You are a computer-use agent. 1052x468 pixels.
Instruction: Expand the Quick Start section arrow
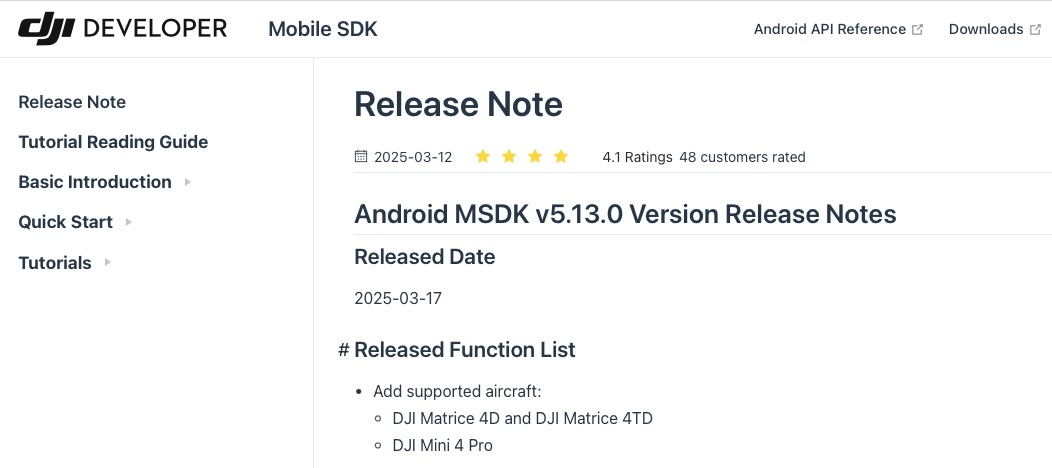tap(128, 222)
